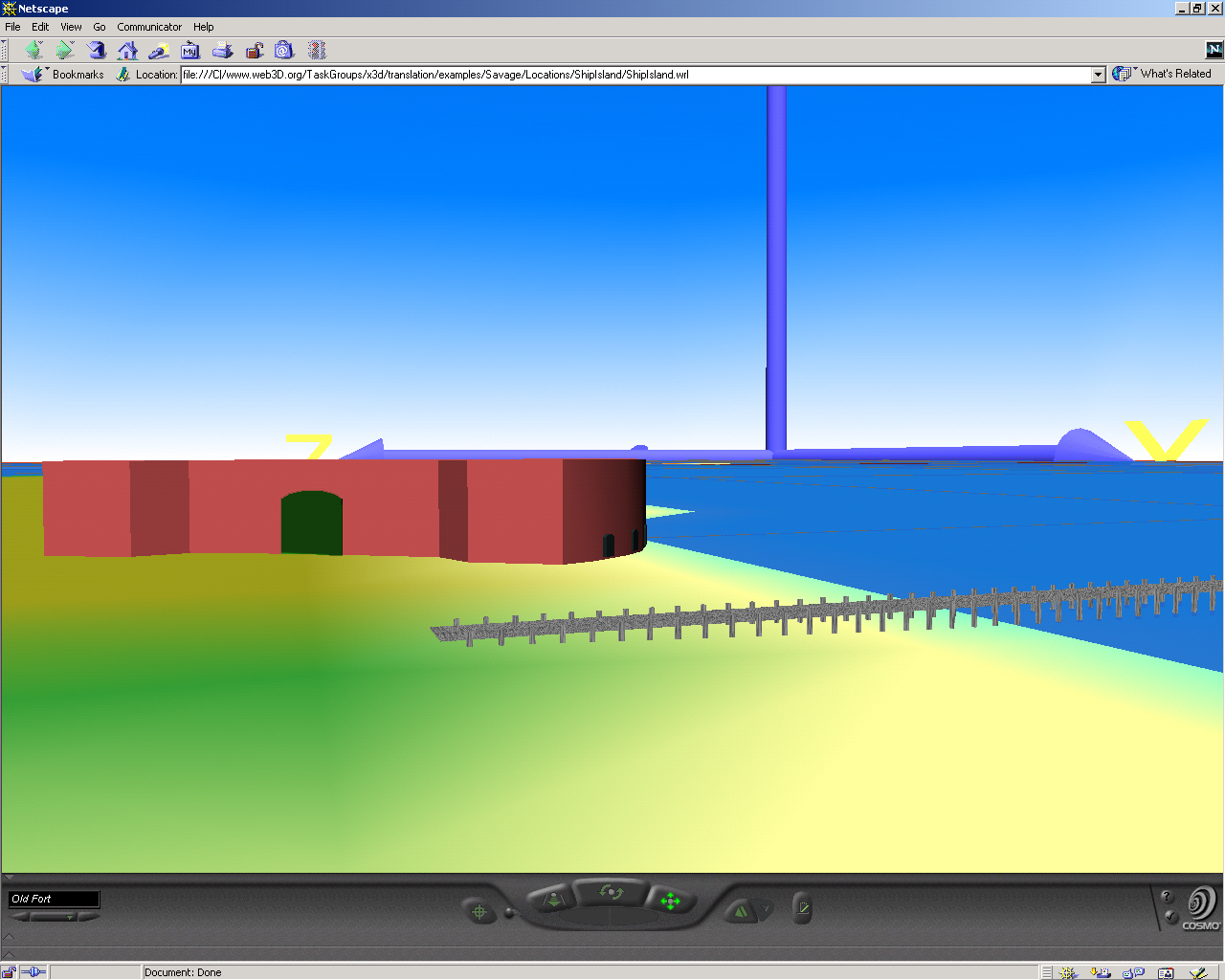Click the Home toolbar icon
Screen dimensions: 1225x980
pyautogui.click(x=127, y=51)
